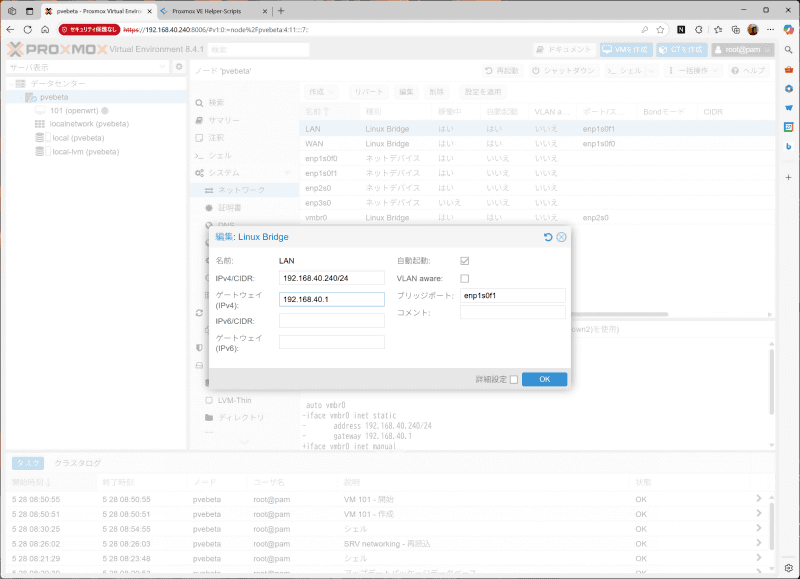800x579 pixels.
Task: Click the favorites star icon in the address bar
Action: pyautogui.click(x=660, y=30)
